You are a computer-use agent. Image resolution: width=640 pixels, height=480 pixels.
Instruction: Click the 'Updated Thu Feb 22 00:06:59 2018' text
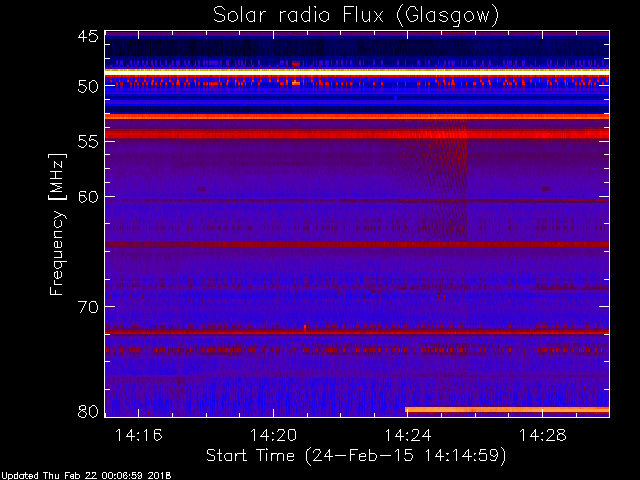86,476
